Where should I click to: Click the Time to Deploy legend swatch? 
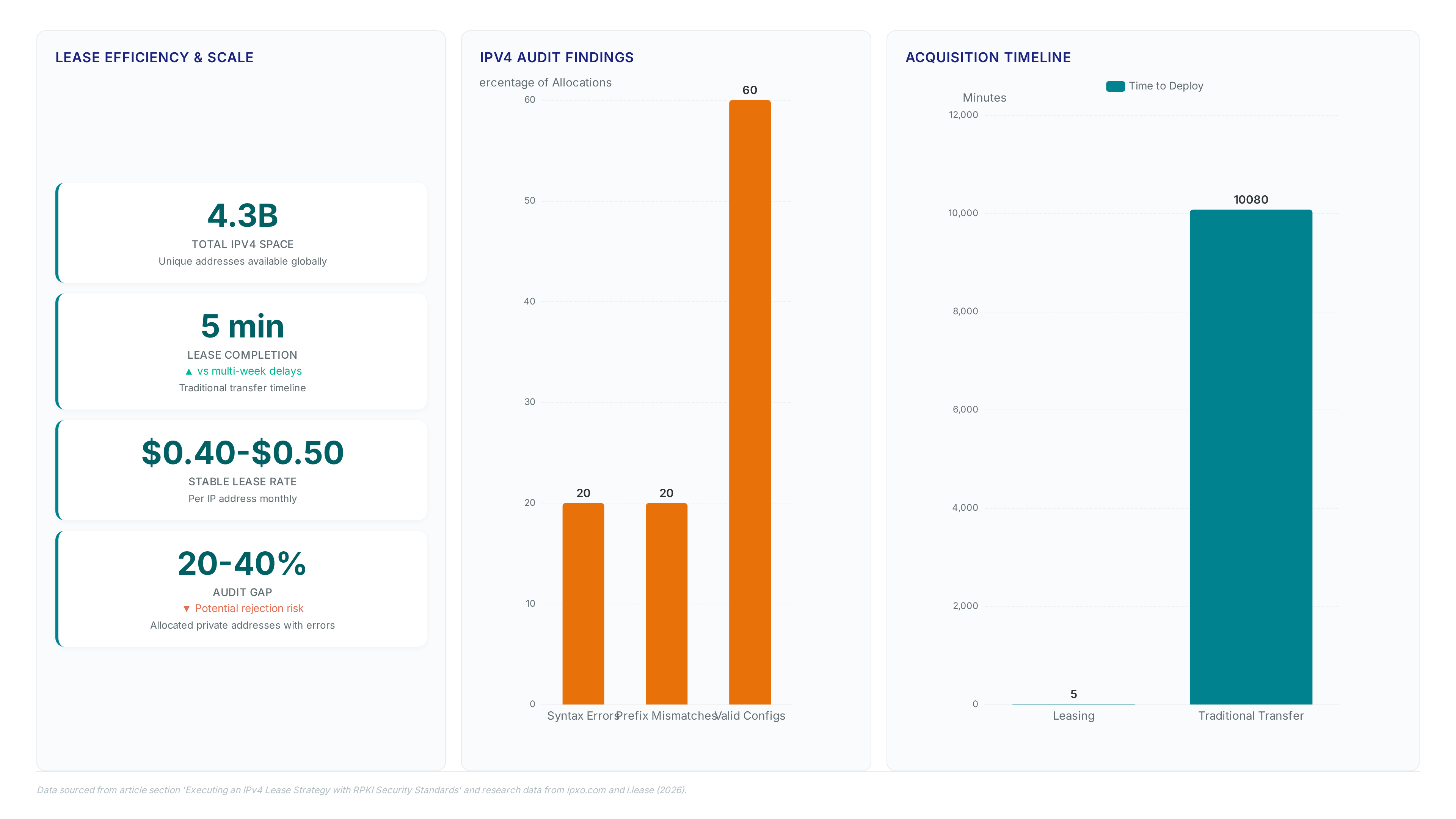click(x=1115, y=86)
